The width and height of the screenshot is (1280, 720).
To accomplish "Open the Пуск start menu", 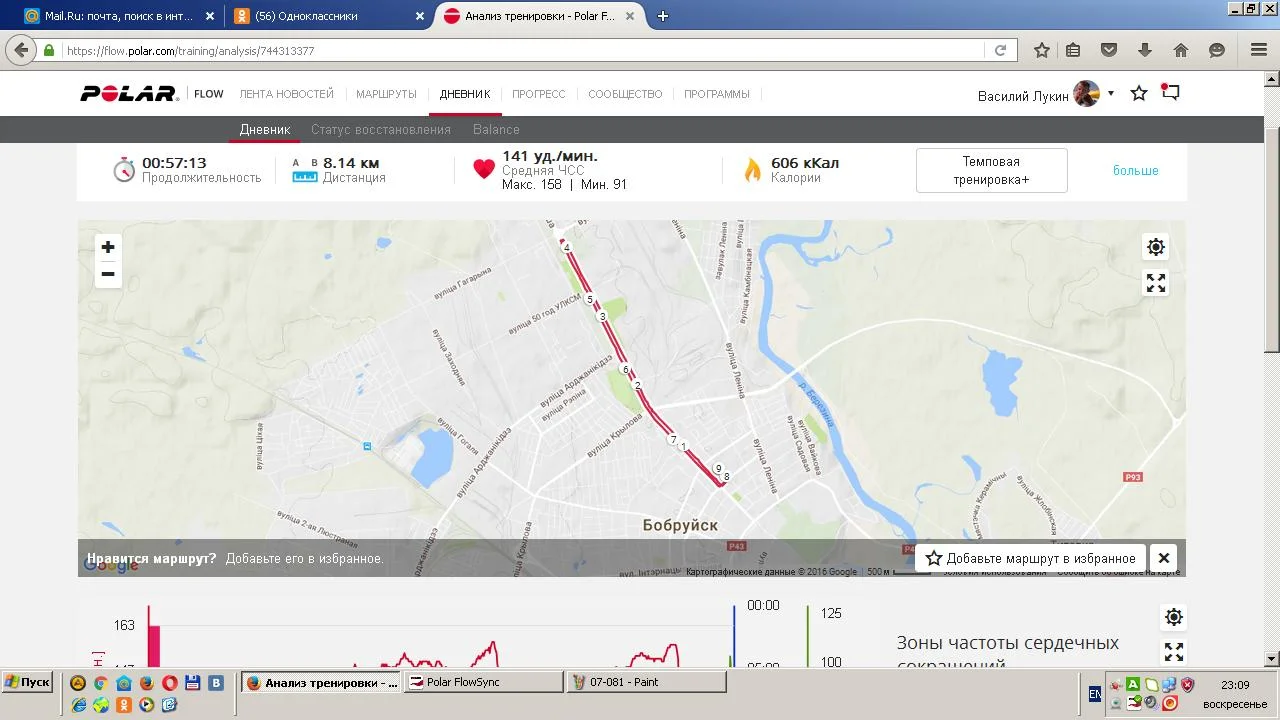I will click(x=27, y=682).
